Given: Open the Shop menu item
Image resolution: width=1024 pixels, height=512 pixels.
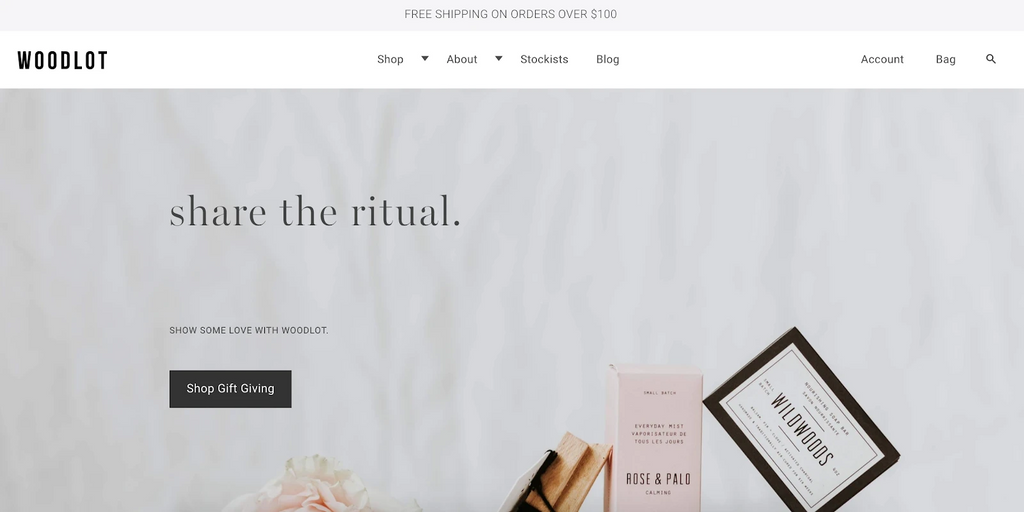Looking at the screenshot, I should coord(390,59).
